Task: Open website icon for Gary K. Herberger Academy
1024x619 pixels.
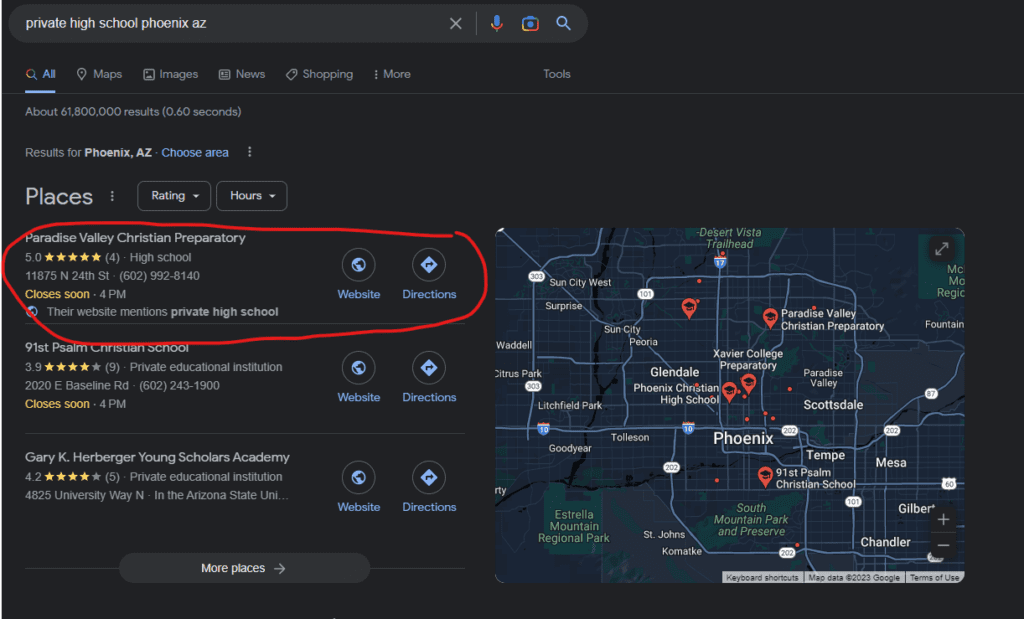Action: click(359, 477)
